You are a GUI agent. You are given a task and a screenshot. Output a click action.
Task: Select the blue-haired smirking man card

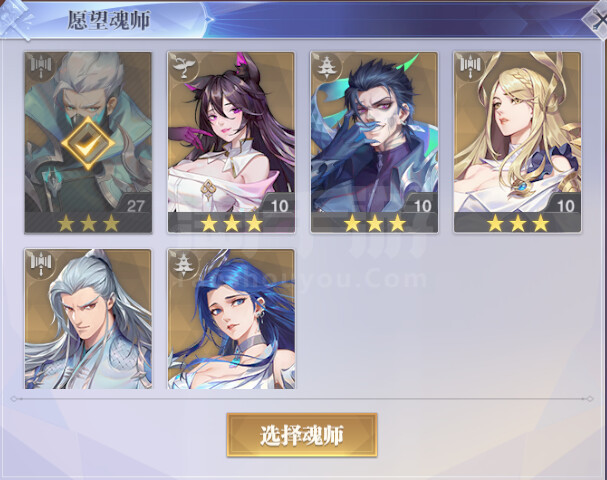coord(374,142)
